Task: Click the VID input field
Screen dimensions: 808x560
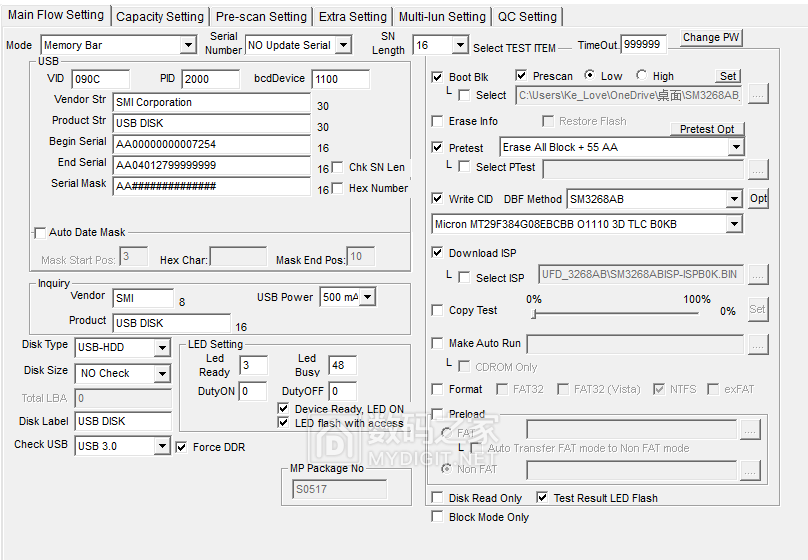Action: click(100, 79)
